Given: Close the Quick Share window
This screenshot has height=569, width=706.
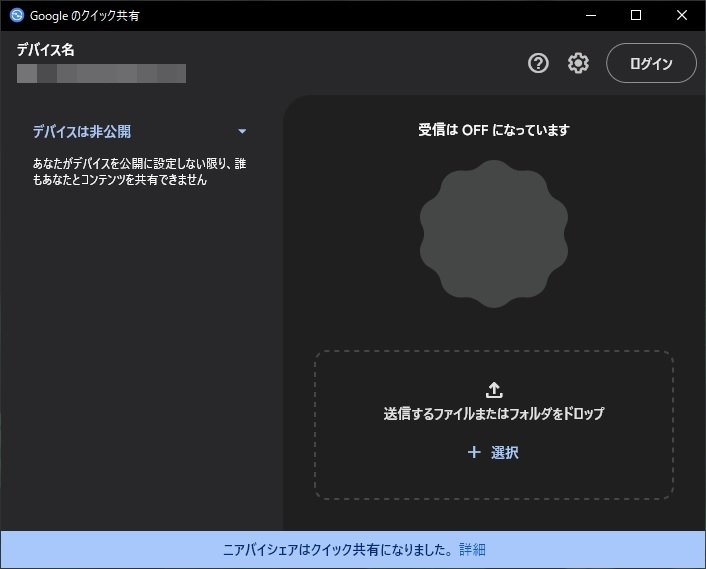Looking at the screenshot, I should tap(682, 15).
